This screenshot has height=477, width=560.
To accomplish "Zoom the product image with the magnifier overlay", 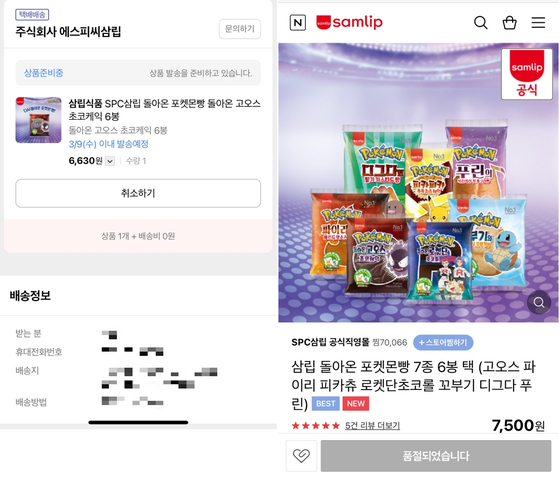I will [539, 302].
